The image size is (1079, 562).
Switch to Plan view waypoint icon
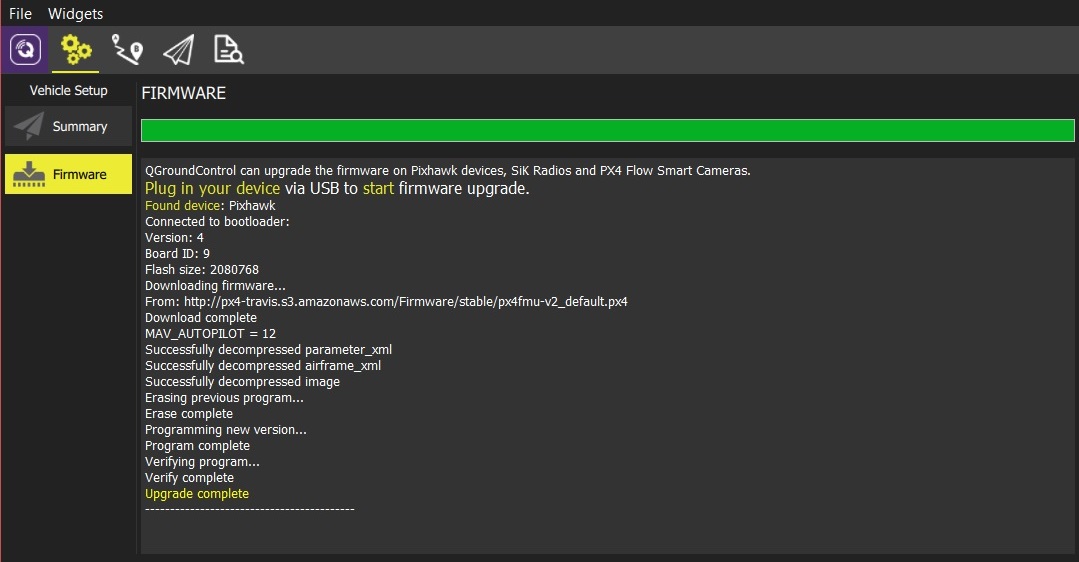point(127,50)
